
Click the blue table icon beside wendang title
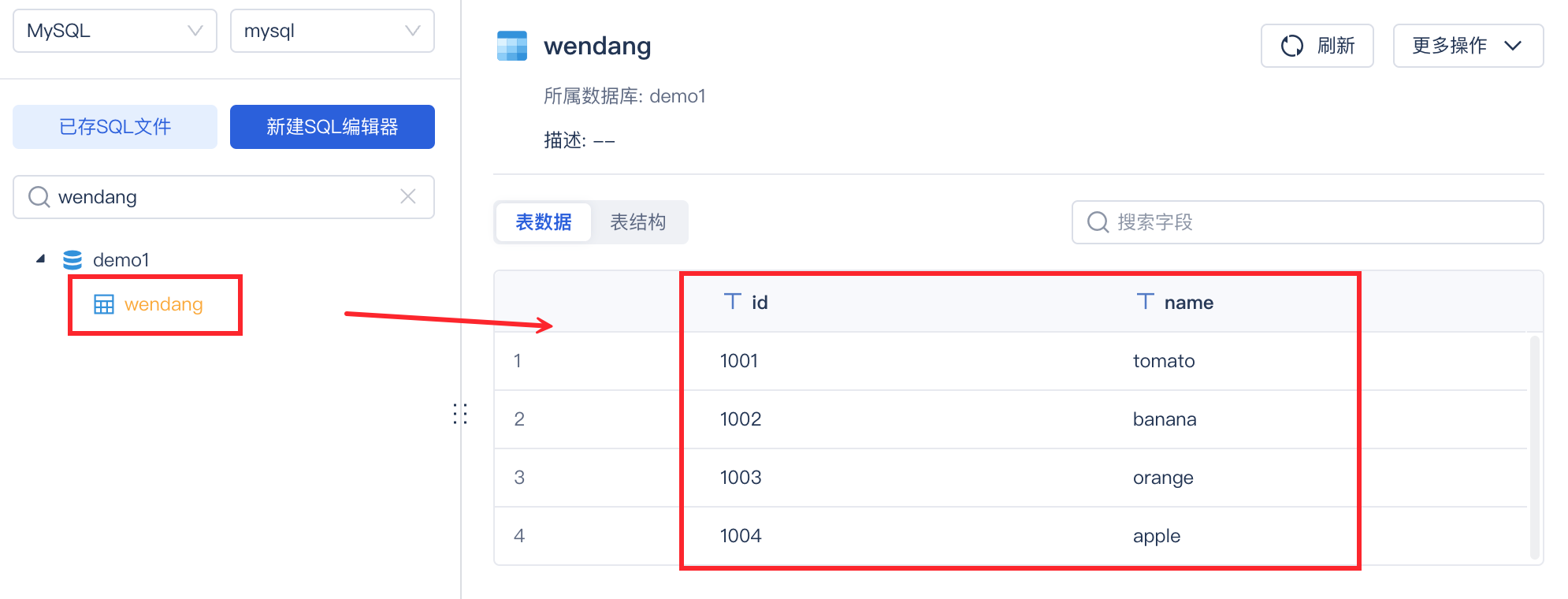tap(512, 46)
